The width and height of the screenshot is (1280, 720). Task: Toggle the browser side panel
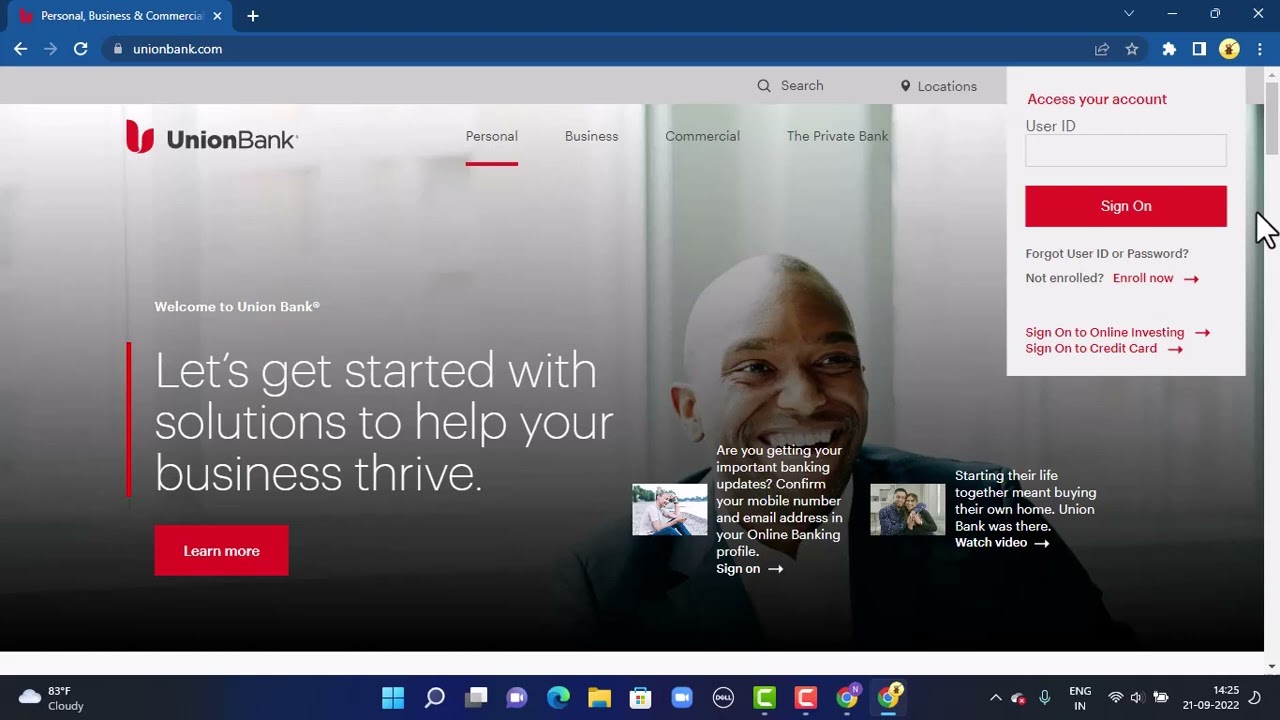1199,49
